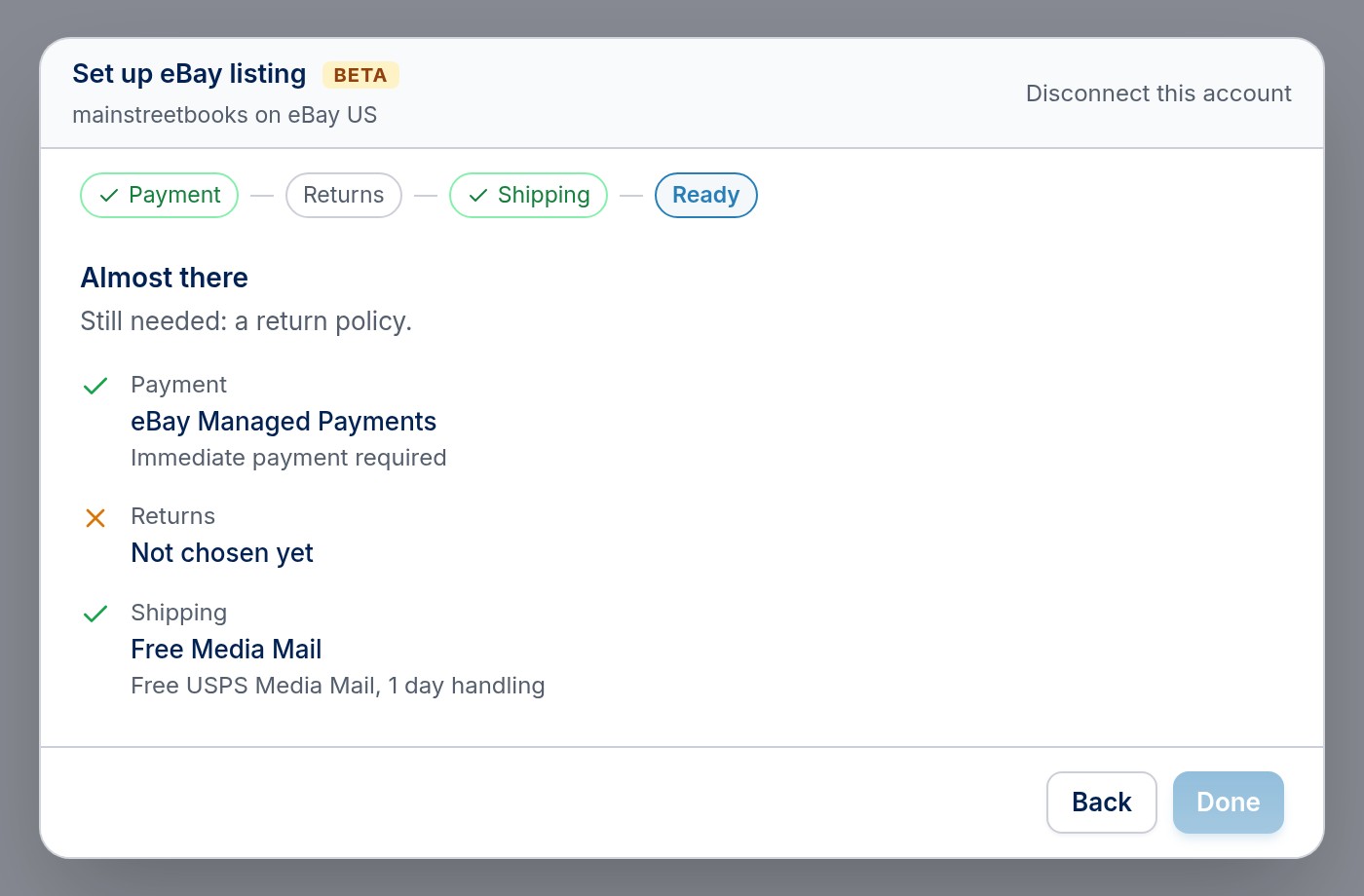The image size is (1364, 896).
Task: Click the green check beside Payment summary
Action: point(95,386)
